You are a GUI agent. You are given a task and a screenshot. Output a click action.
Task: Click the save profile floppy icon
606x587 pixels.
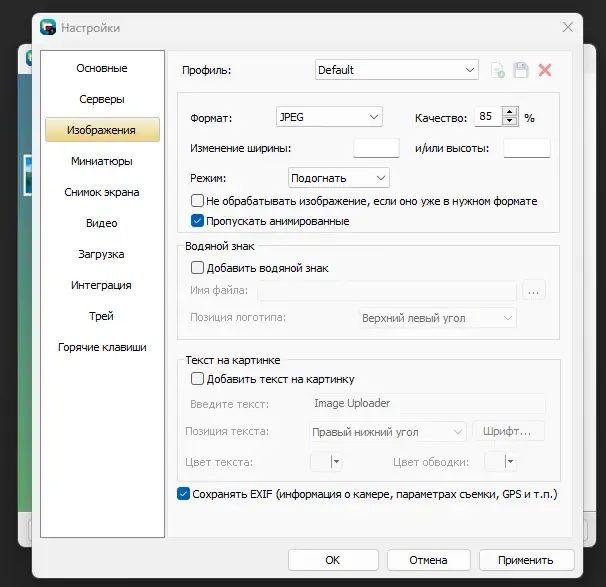tap(521, 70)
